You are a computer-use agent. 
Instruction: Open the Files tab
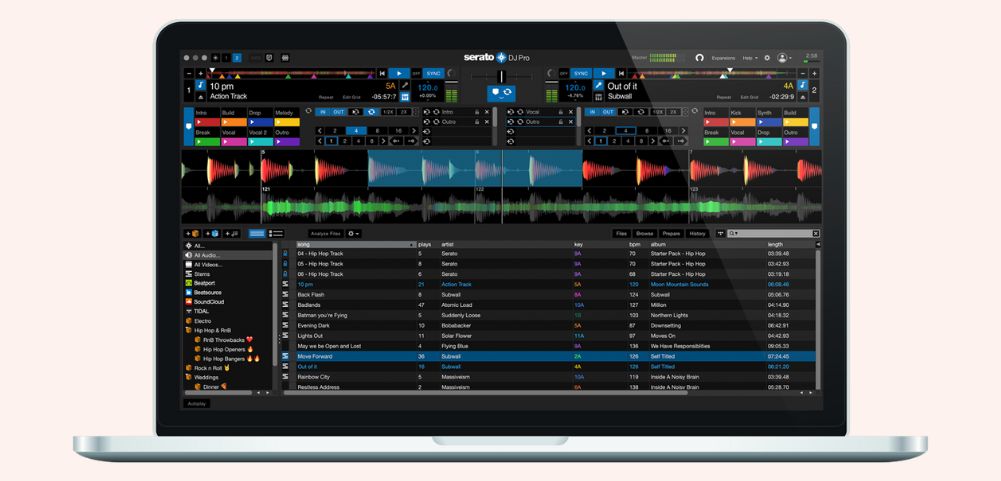click(x=621, y=234)
